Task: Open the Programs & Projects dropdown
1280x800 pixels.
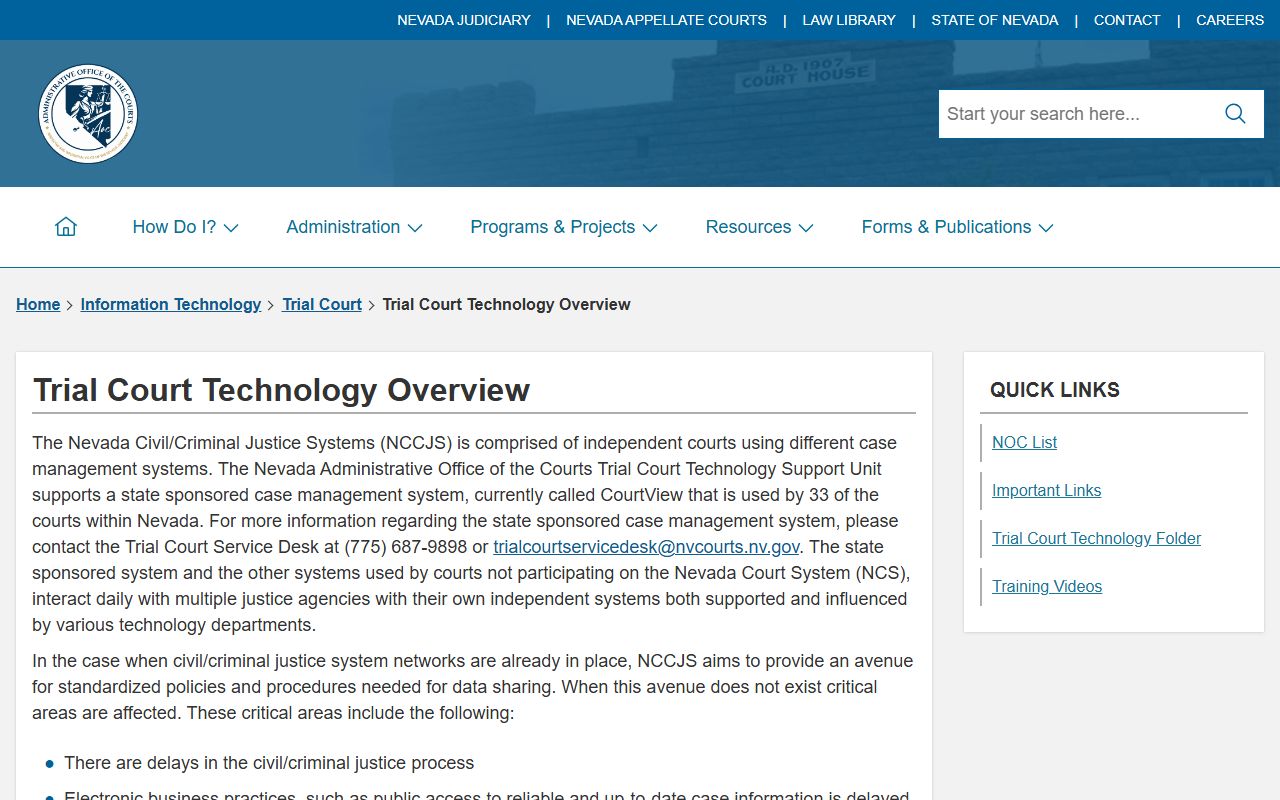Action: (x=563, y=227)
